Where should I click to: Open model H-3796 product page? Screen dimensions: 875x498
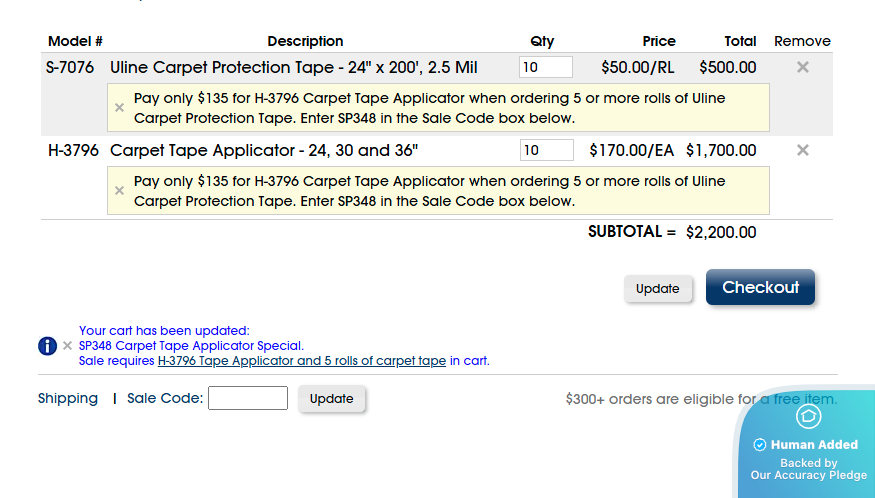coord(73,151)
